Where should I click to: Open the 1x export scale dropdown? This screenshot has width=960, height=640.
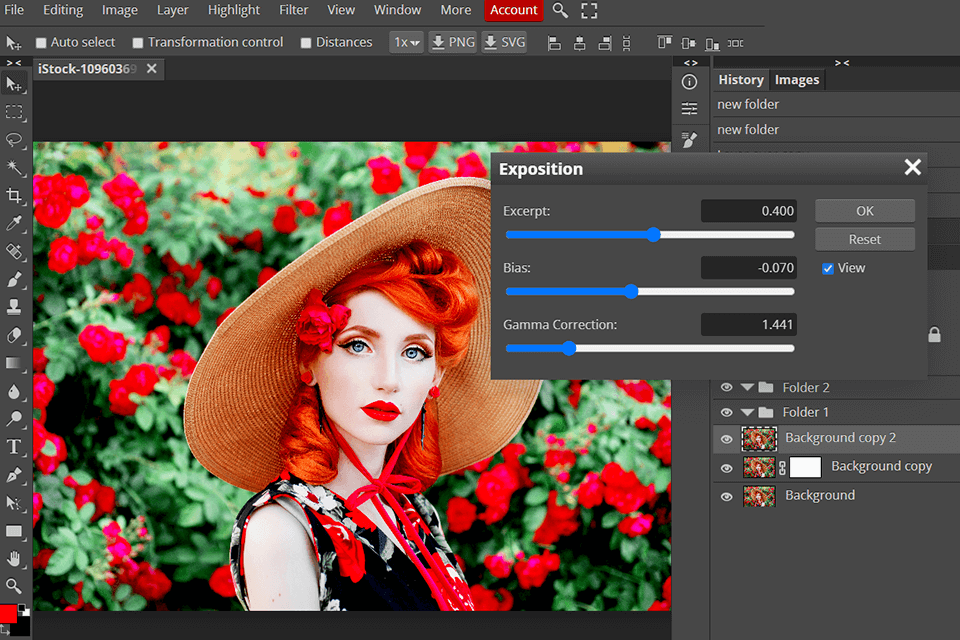point(406,43)
